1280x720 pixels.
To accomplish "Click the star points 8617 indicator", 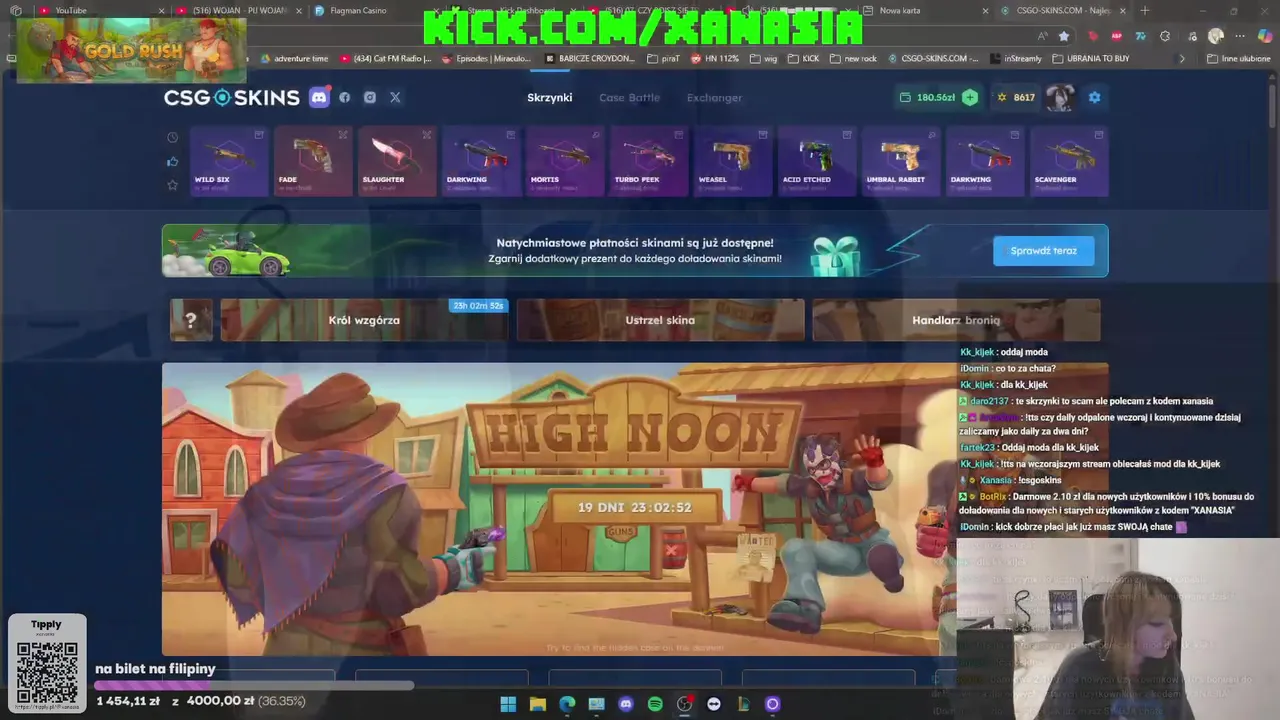I will click(1016, 97).
